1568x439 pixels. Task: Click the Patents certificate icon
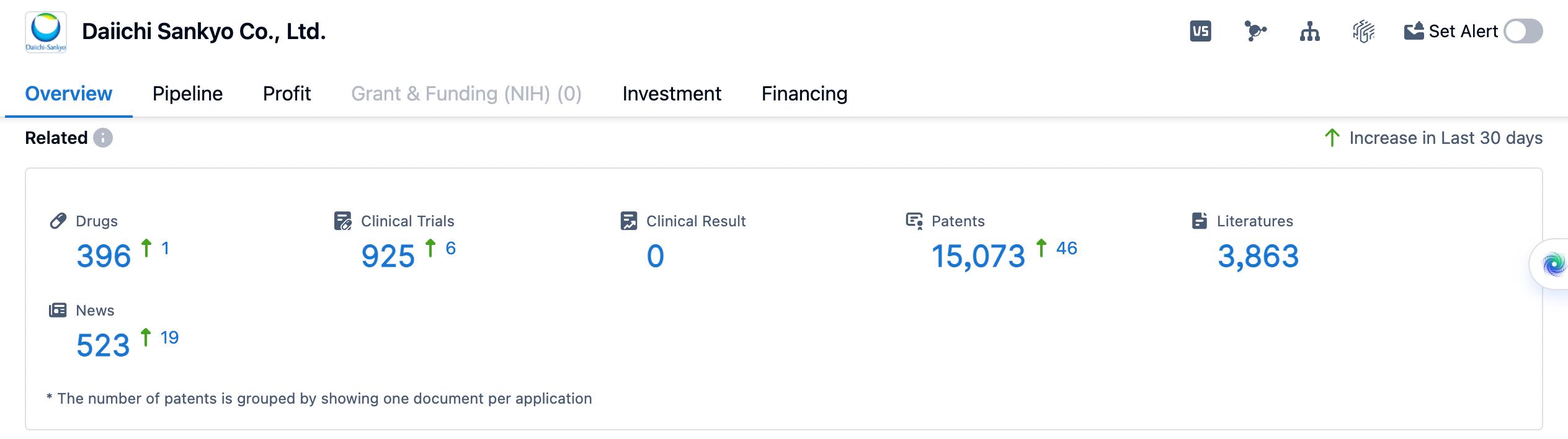click(914, 221)
